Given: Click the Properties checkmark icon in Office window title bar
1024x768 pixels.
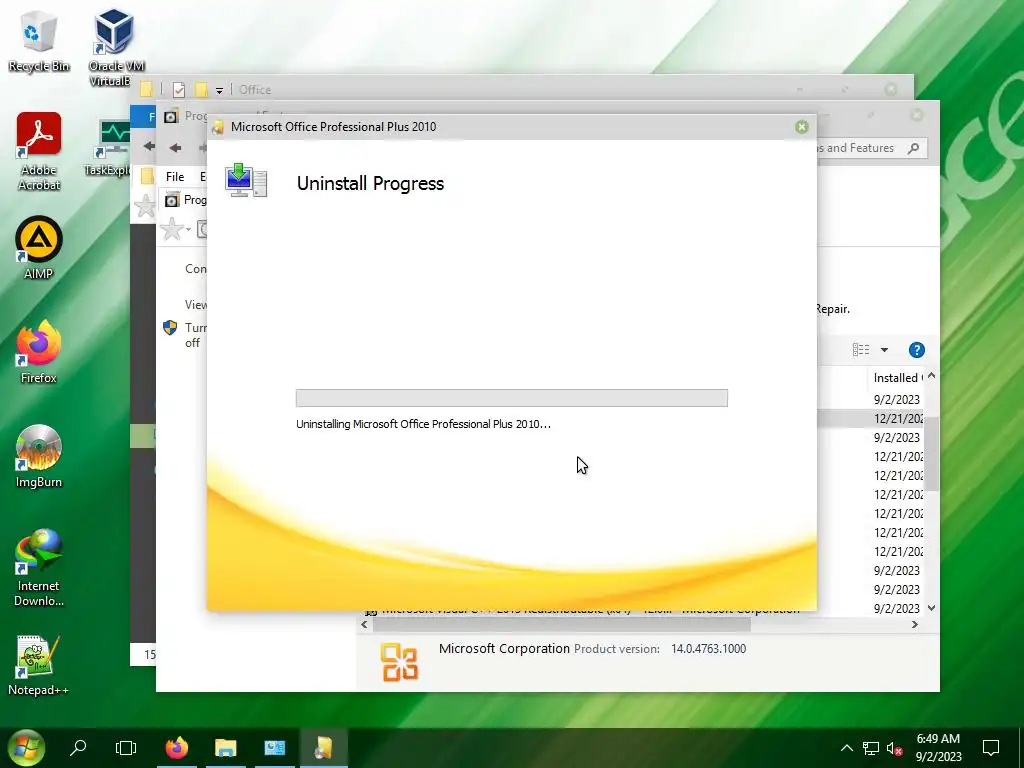Looking at the screenshot, I should 178,89.
